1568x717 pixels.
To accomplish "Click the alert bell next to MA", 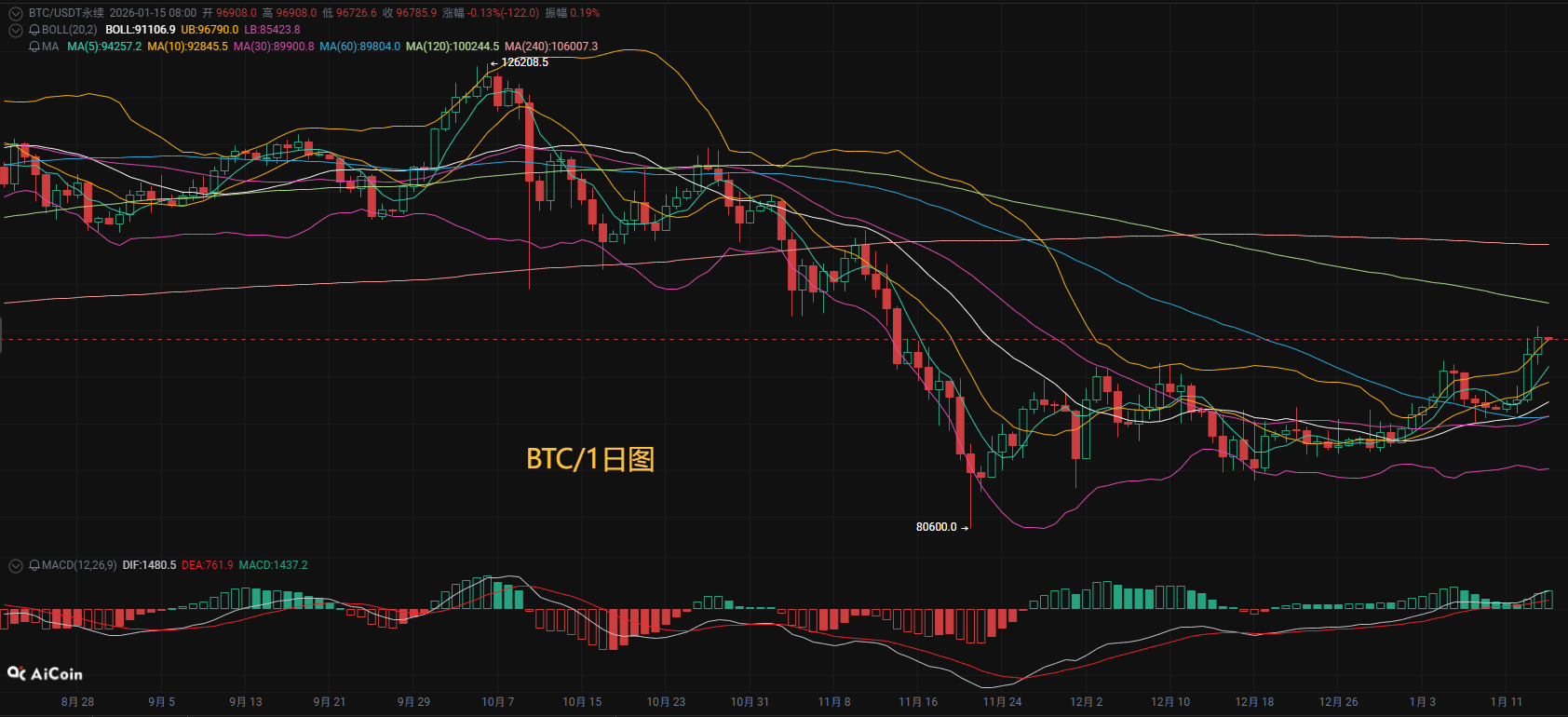I will click(34, 47).
